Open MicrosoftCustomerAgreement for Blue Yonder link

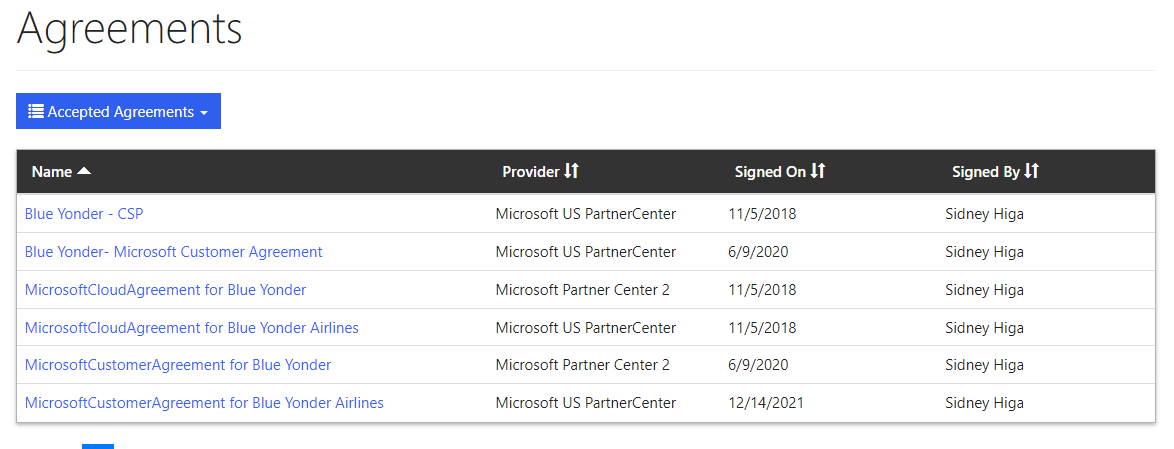pyautogui.click(x=178, y=365)
